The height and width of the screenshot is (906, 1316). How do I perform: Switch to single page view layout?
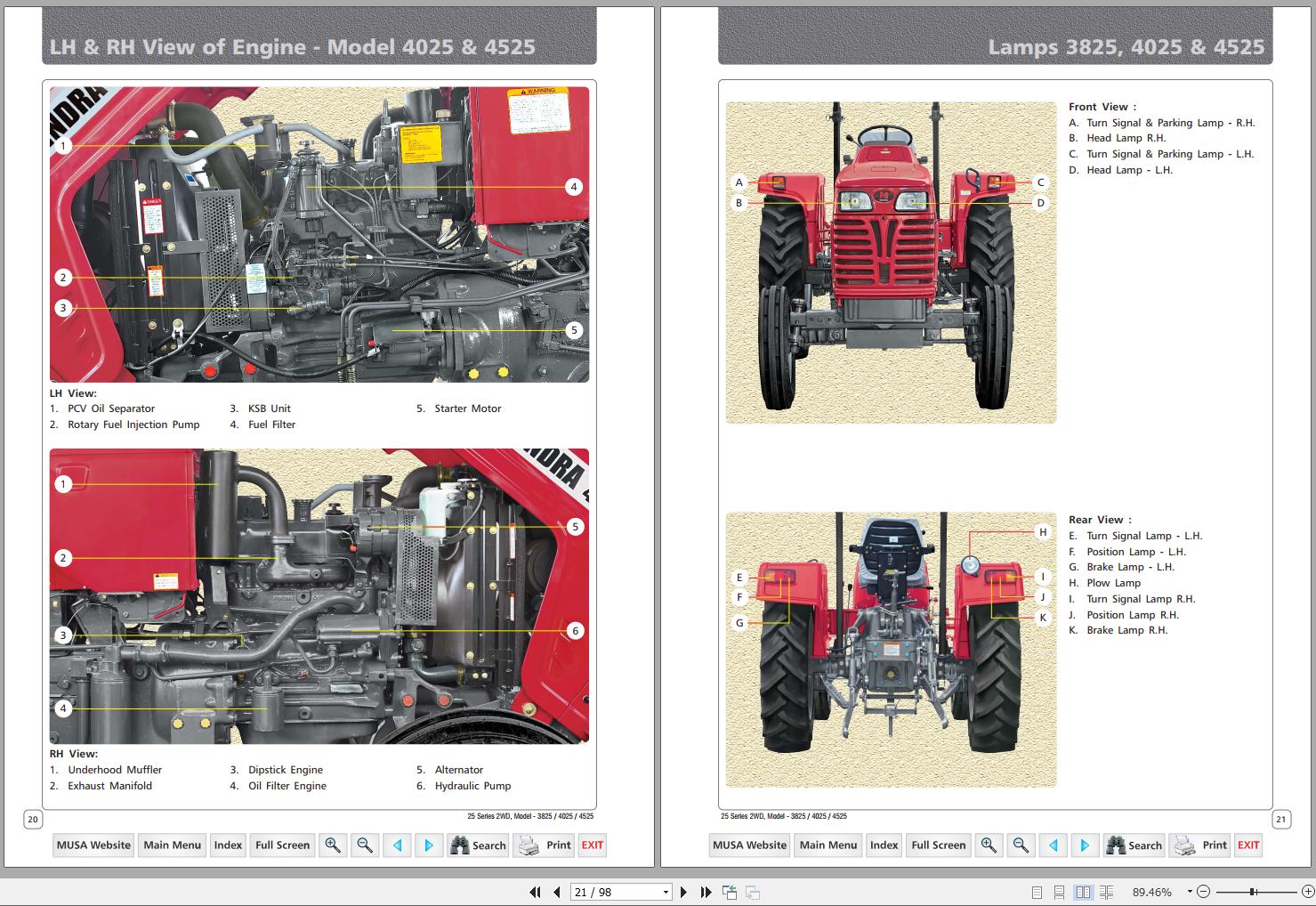point(1037,892)
